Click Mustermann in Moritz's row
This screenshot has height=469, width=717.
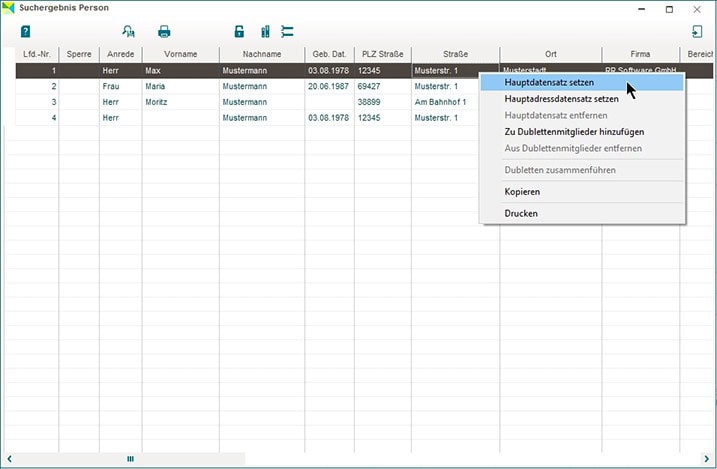click(x=262, y=102)
